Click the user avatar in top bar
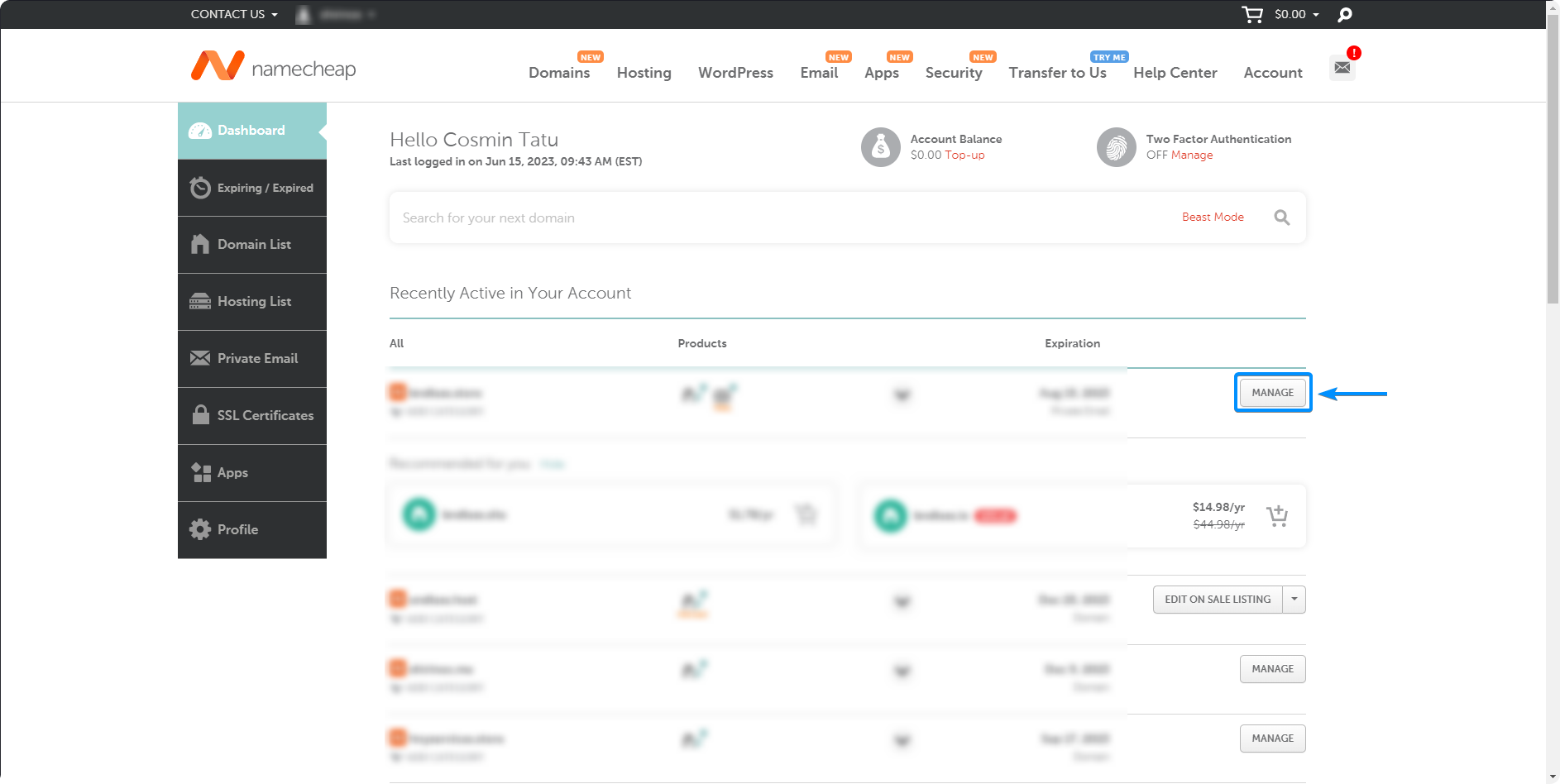 [x=304, y=14]
